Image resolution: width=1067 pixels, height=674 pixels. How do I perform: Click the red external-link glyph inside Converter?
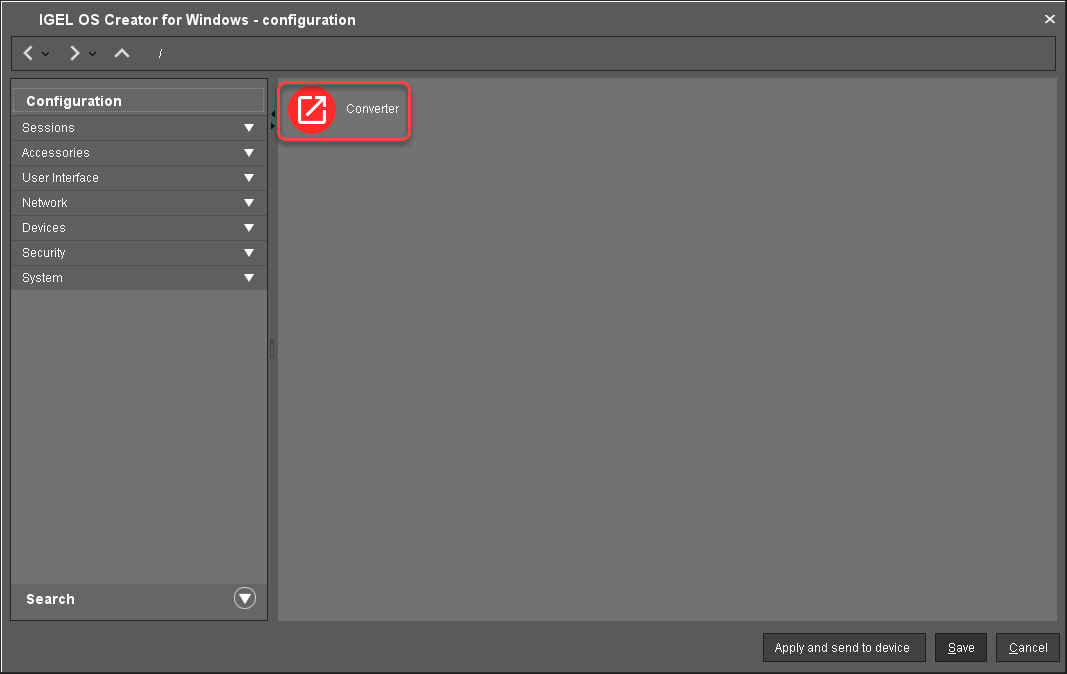[312, 110]
